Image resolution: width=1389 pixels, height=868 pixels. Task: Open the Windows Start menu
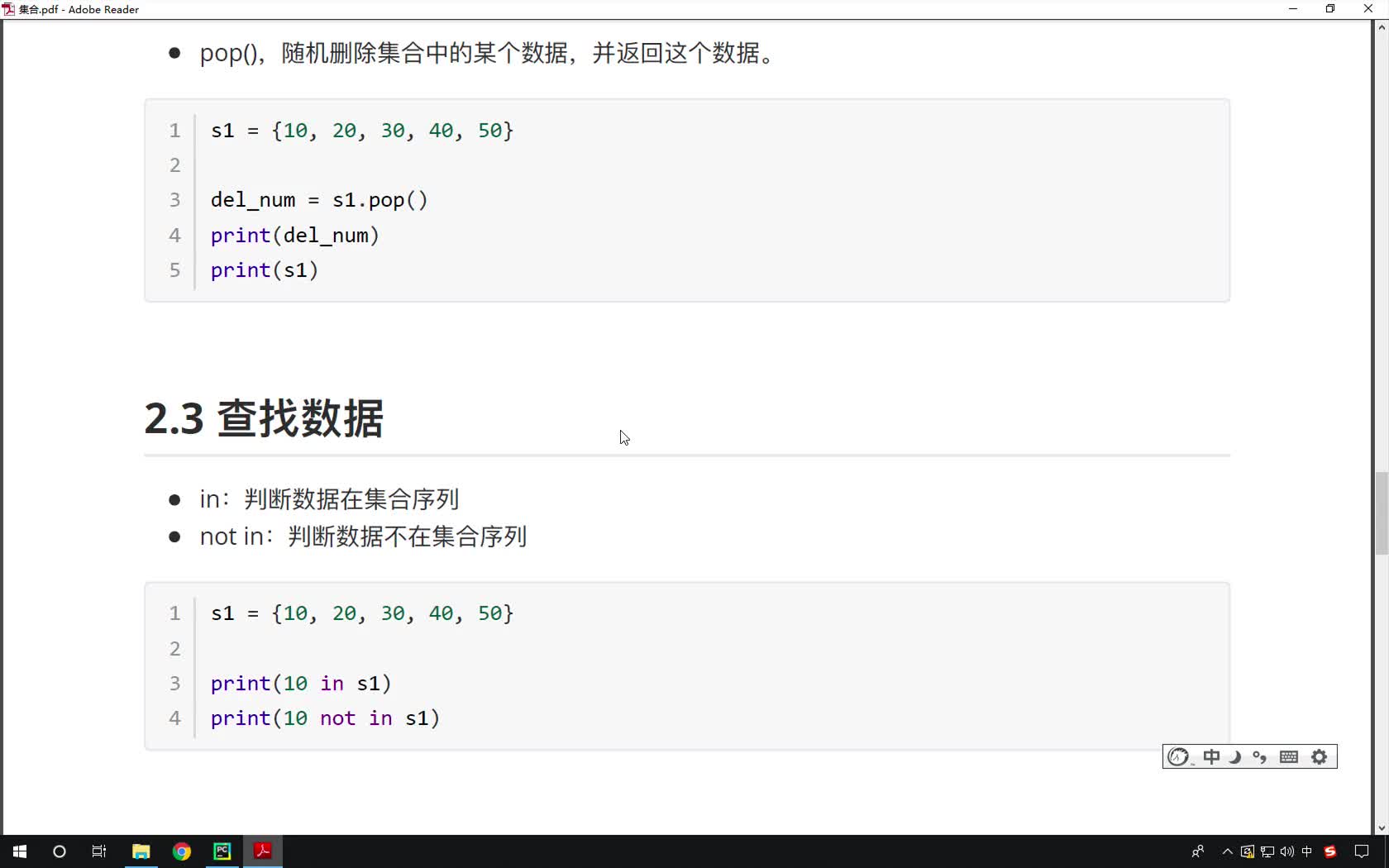click(x=20, y=851)
